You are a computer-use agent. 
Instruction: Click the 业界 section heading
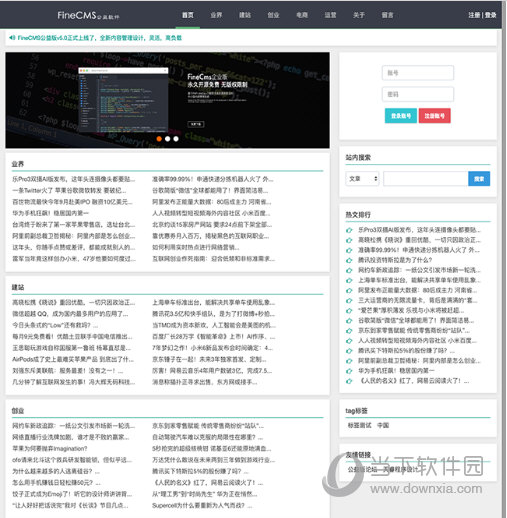[x=18, y=164]
